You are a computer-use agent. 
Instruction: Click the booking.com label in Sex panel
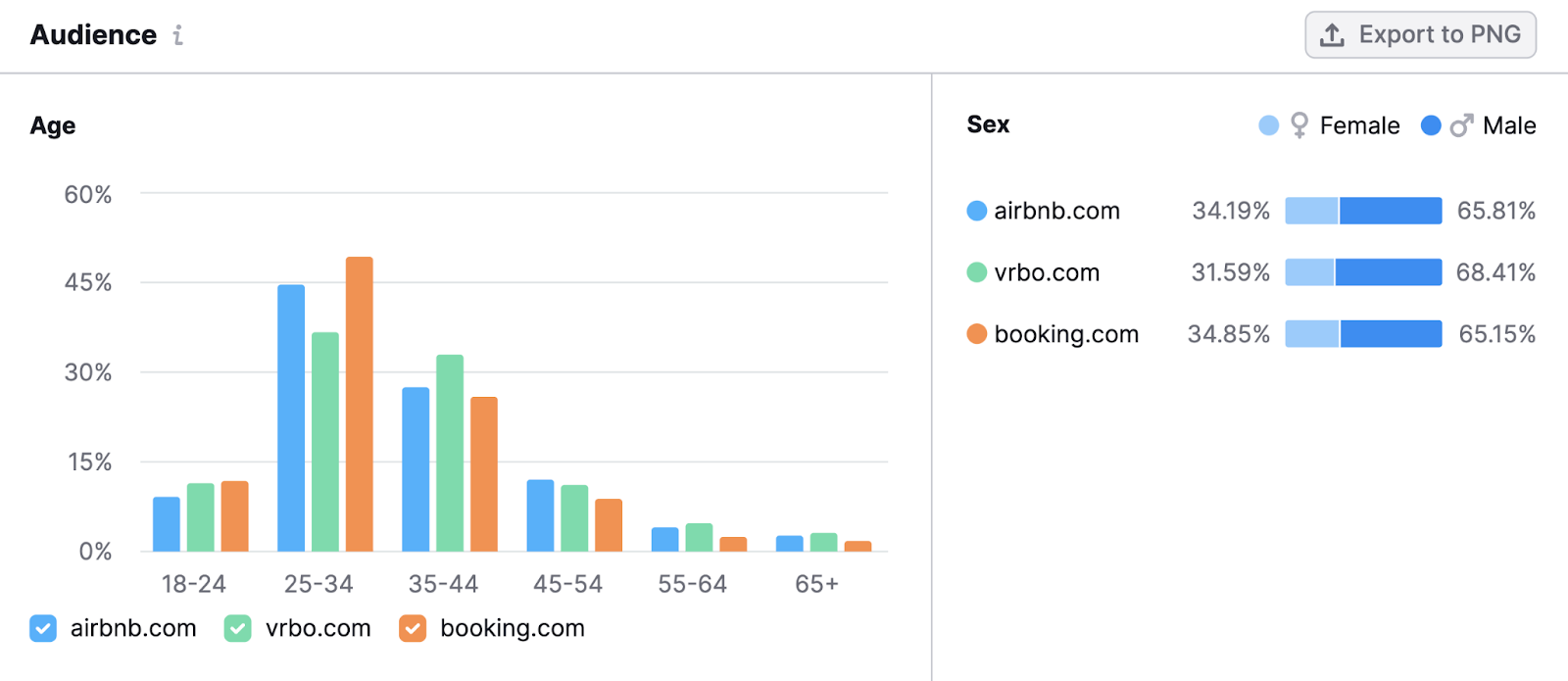coord(1066,333)
